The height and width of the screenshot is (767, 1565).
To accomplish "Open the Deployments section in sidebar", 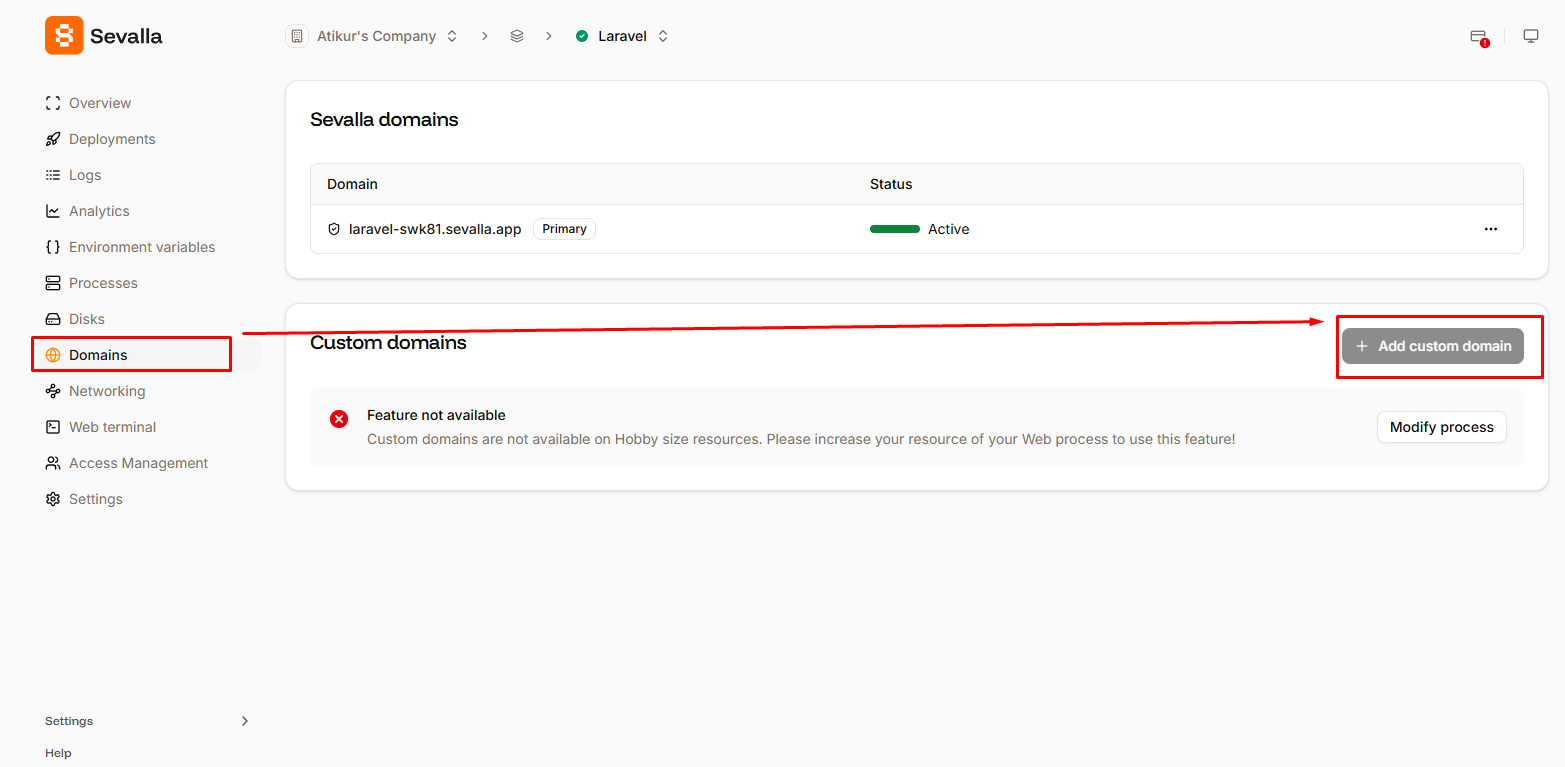I will coord(111,138).
